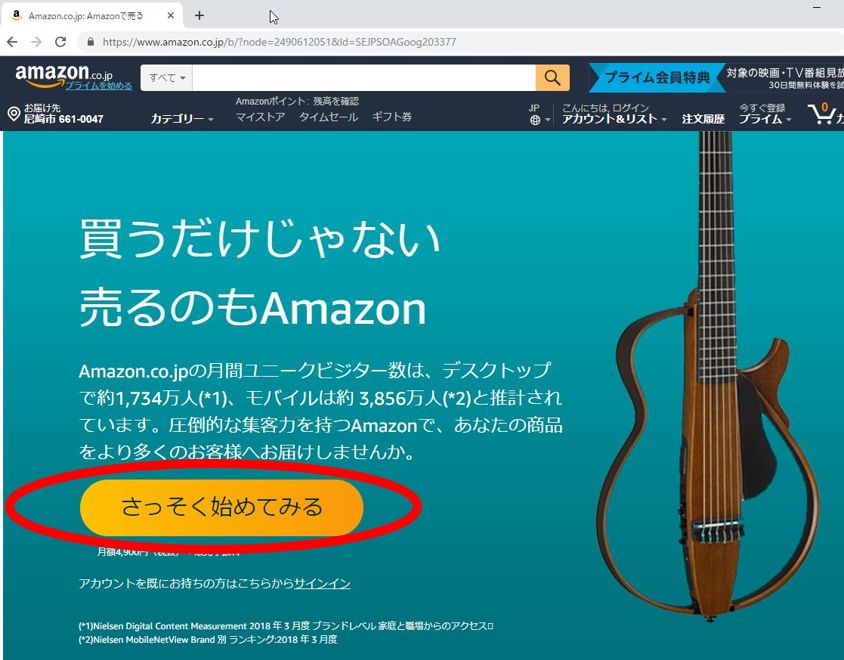Expand the アカウント&リスト dropdown
The image size is (844, 660).
[x=614, y=119]
